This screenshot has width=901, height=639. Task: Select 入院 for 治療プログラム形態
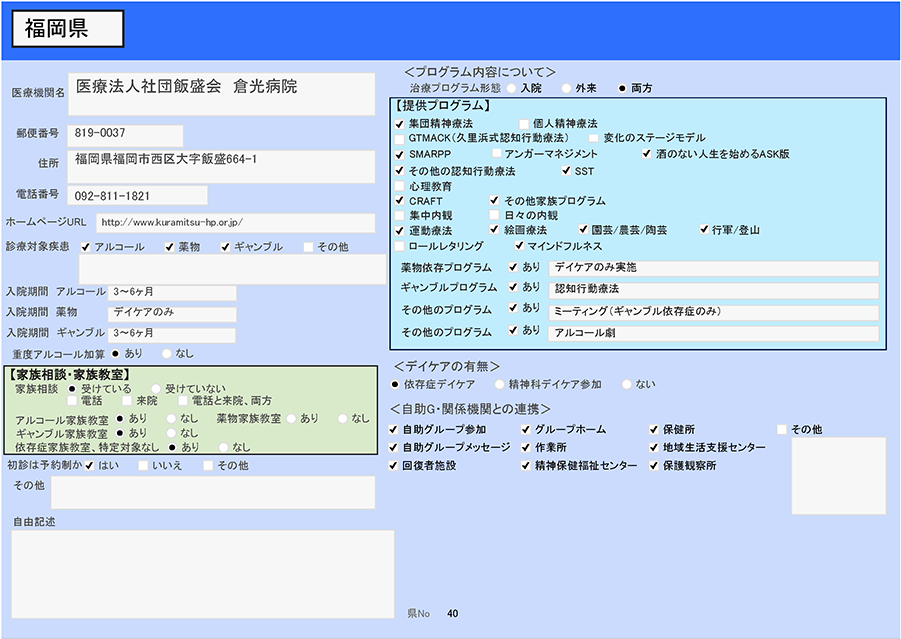pyautogui.click(x=511, y=89)
